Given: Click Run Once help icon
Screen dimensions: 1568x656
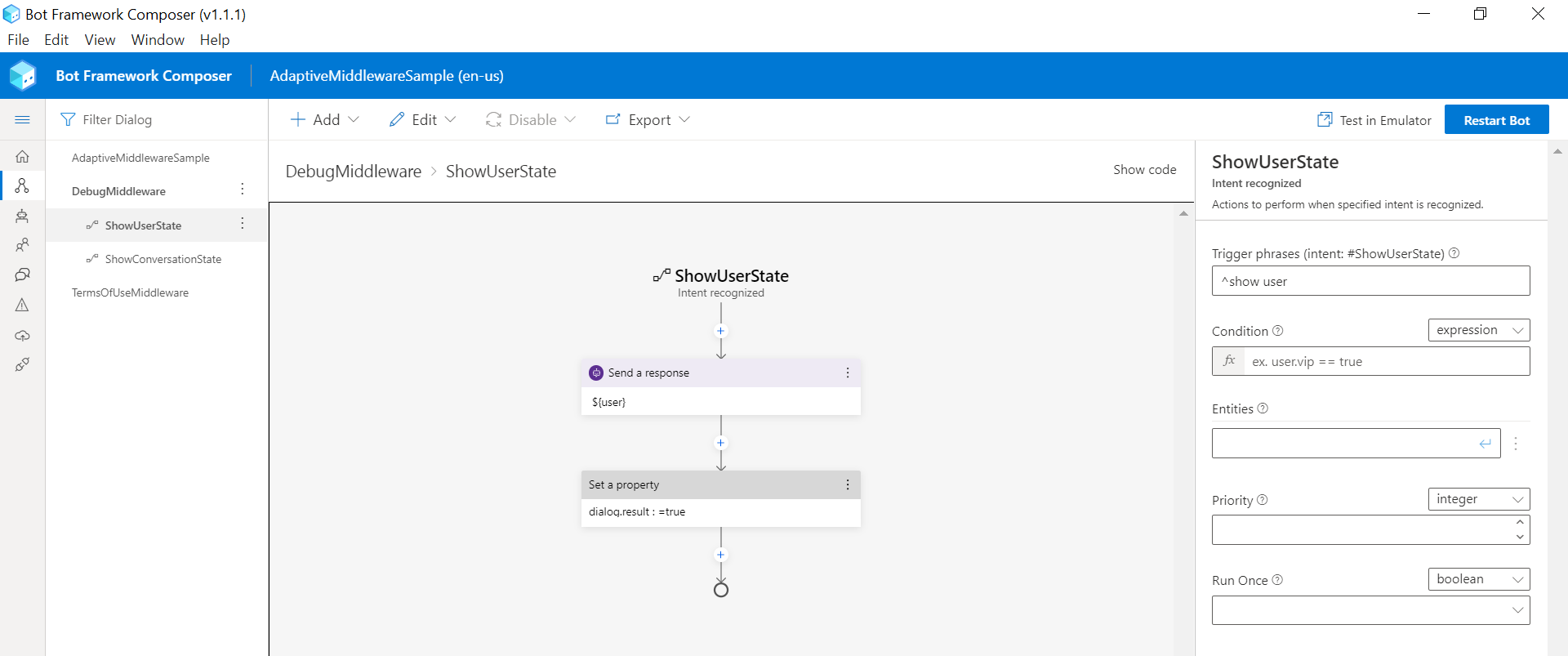Looking at the screenshot, I should click(x=1277, y=580).
